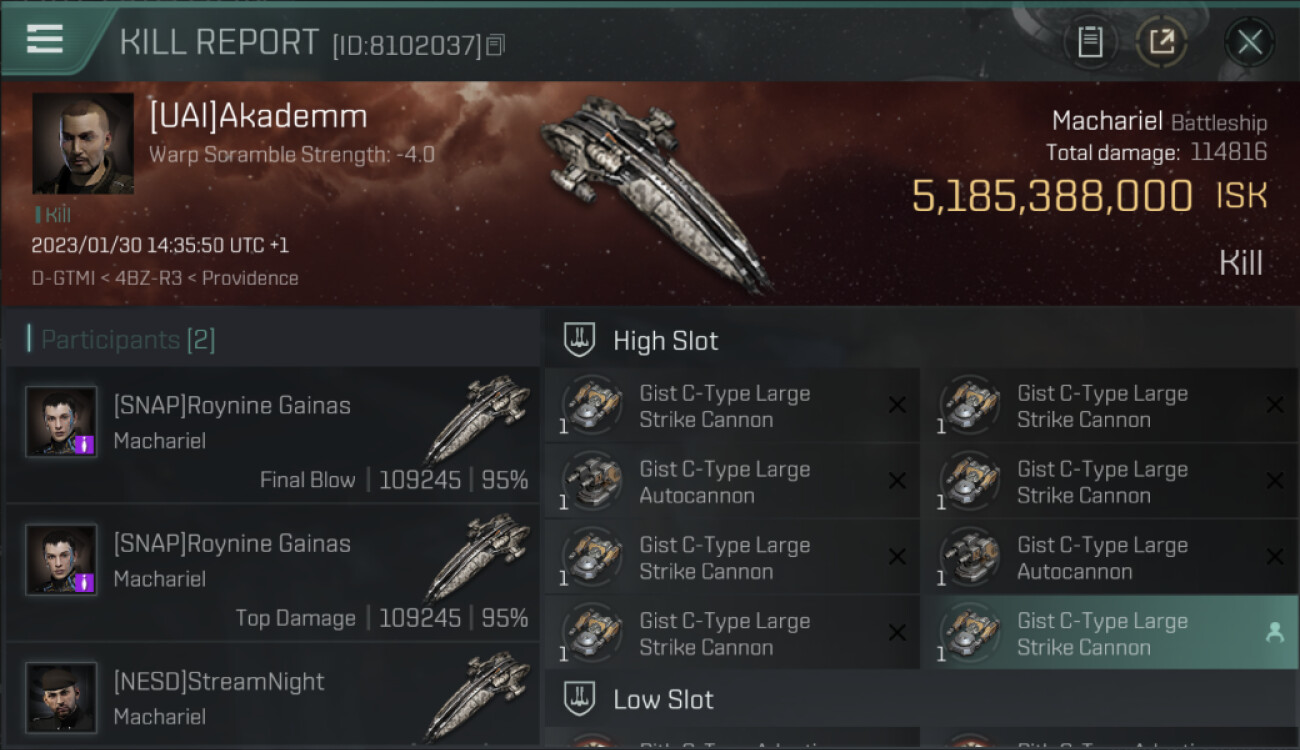This screenshot has width=1300, height=750.
Task: Click the Providence region link
Action: (x=250, y=278)
